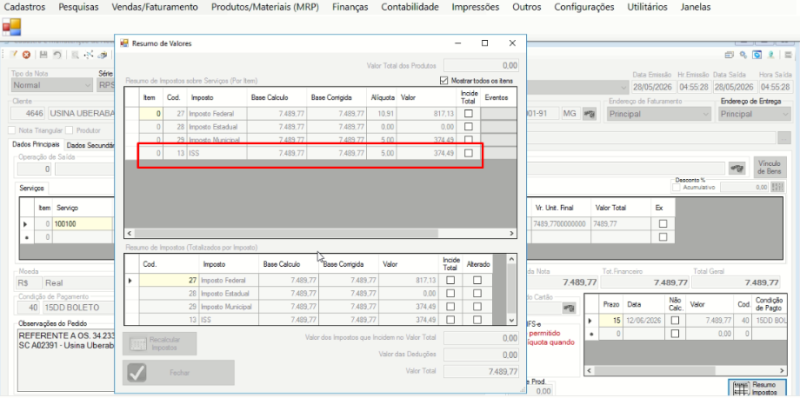Image resolution: width=800 pixels, height=398 pixels.
Task: Open the Cadastros menu
Action: pyautogui.click(x=24, y=7)
